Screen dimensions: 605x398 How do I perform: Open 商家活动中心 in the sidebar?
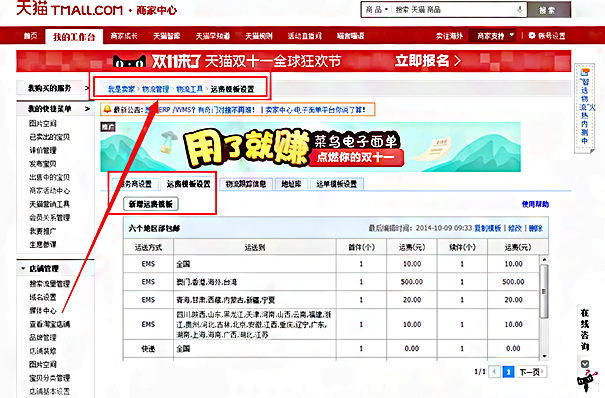(x=49, y=191)
